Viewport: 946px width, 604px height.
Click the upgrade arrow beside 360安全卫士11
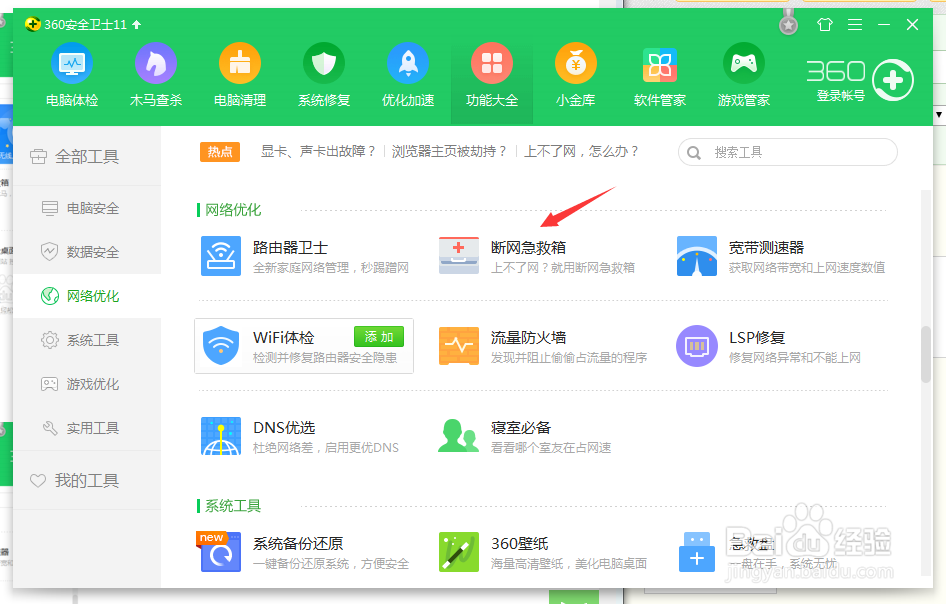136,24
